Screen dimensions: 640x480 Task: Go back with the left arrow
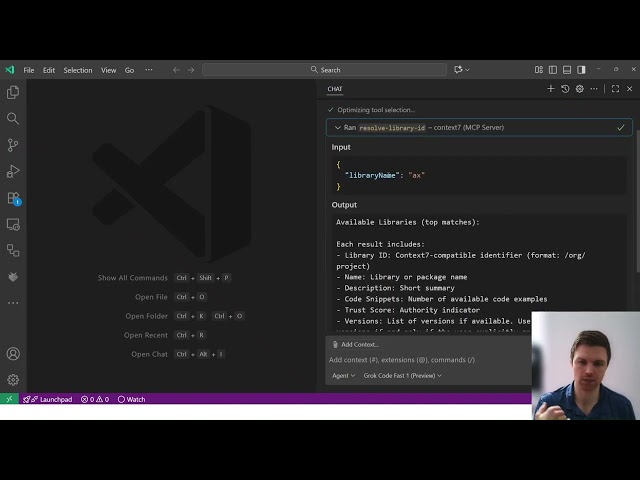(x=176, y=70)
